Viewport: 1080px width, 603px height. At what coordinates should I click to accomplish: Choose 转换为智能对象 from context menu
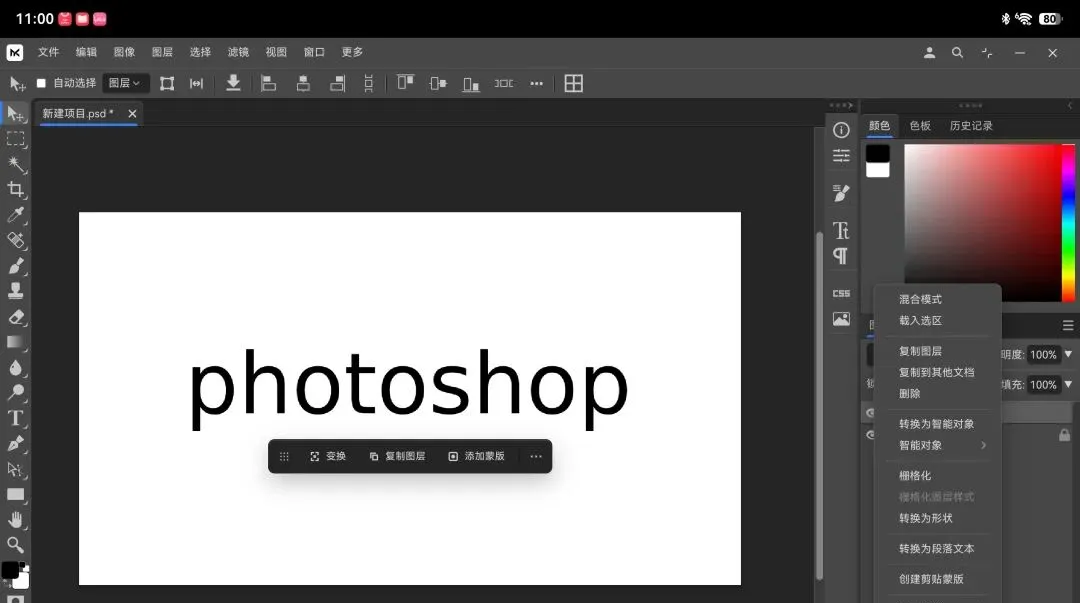pyautogui.click(x=936, y=424)
